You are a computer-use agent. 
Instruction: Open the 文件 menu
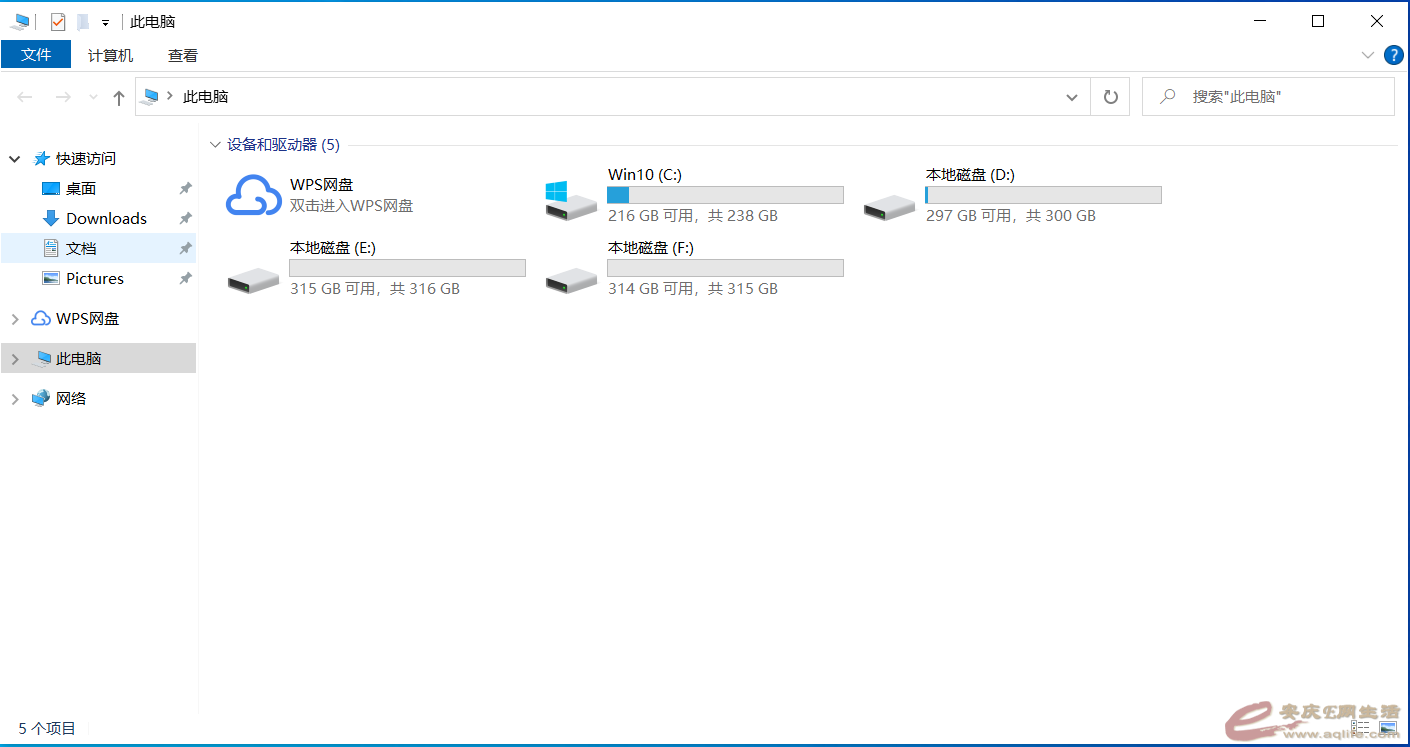[36, 55]
